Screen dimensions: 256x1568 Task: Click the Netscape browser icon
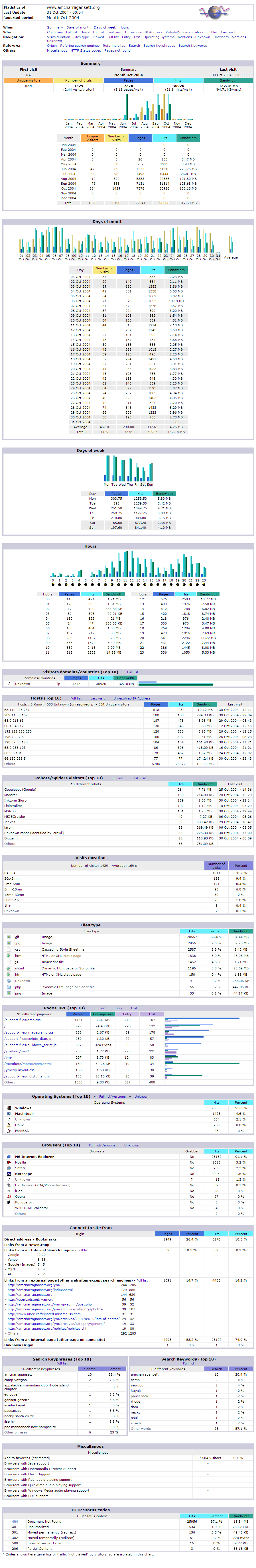coord(9,1174)
